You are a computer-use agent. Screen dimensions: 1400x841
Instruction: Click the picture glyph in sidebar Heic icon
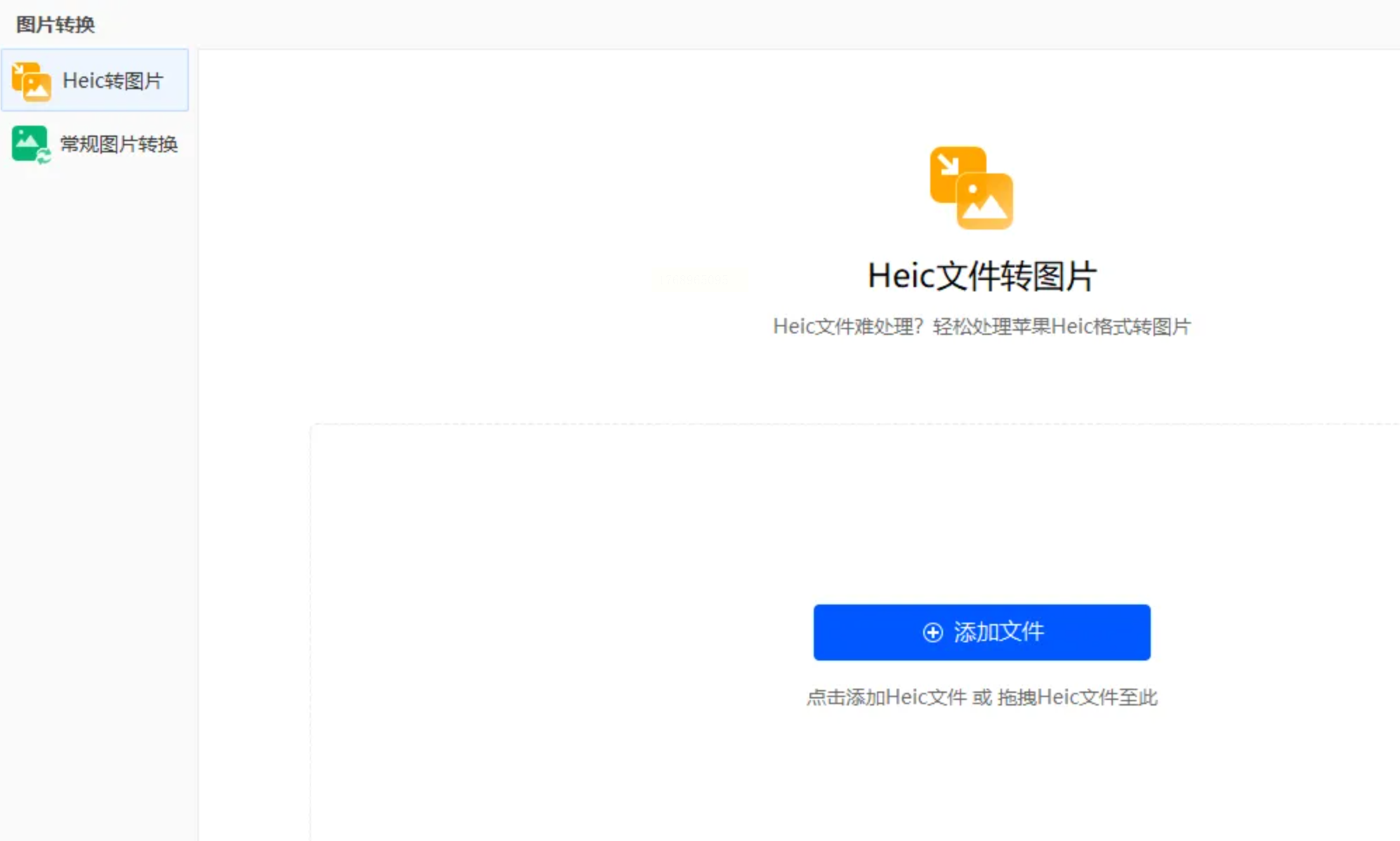point(37,88)
